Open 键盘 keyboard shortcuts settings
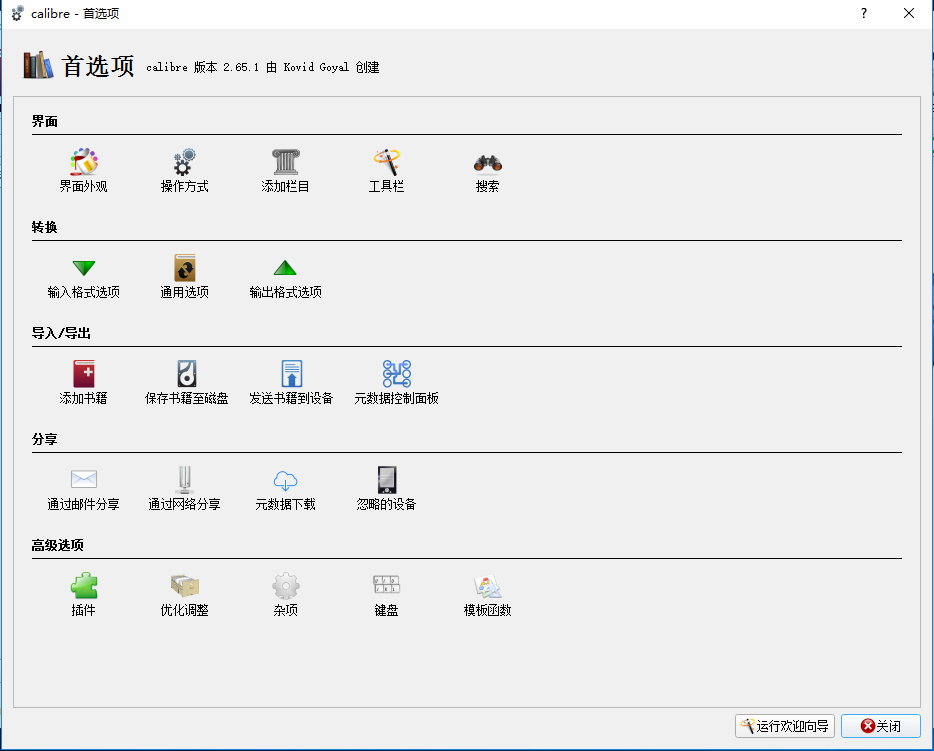Screen dimensions: 934x751 coord(386,595)
